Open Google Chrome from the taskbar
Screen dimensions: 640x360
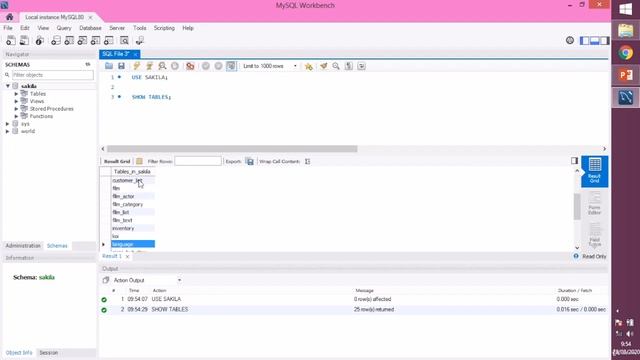625,53
